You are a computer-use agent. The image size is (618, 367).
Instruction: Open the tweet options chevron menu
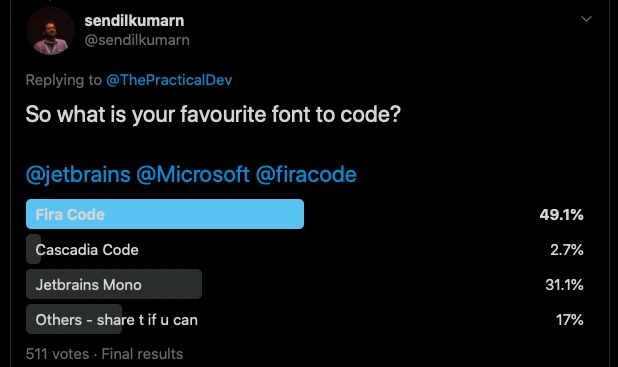click(x=586, y=19)
